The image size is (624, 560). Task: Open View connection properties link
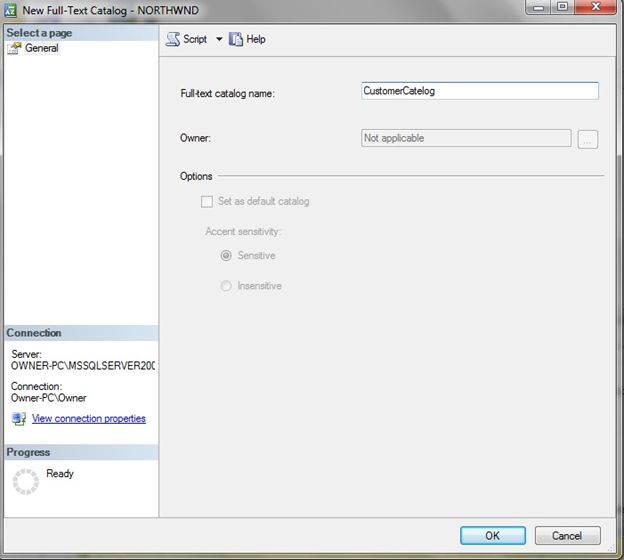(x=89, y=419)
